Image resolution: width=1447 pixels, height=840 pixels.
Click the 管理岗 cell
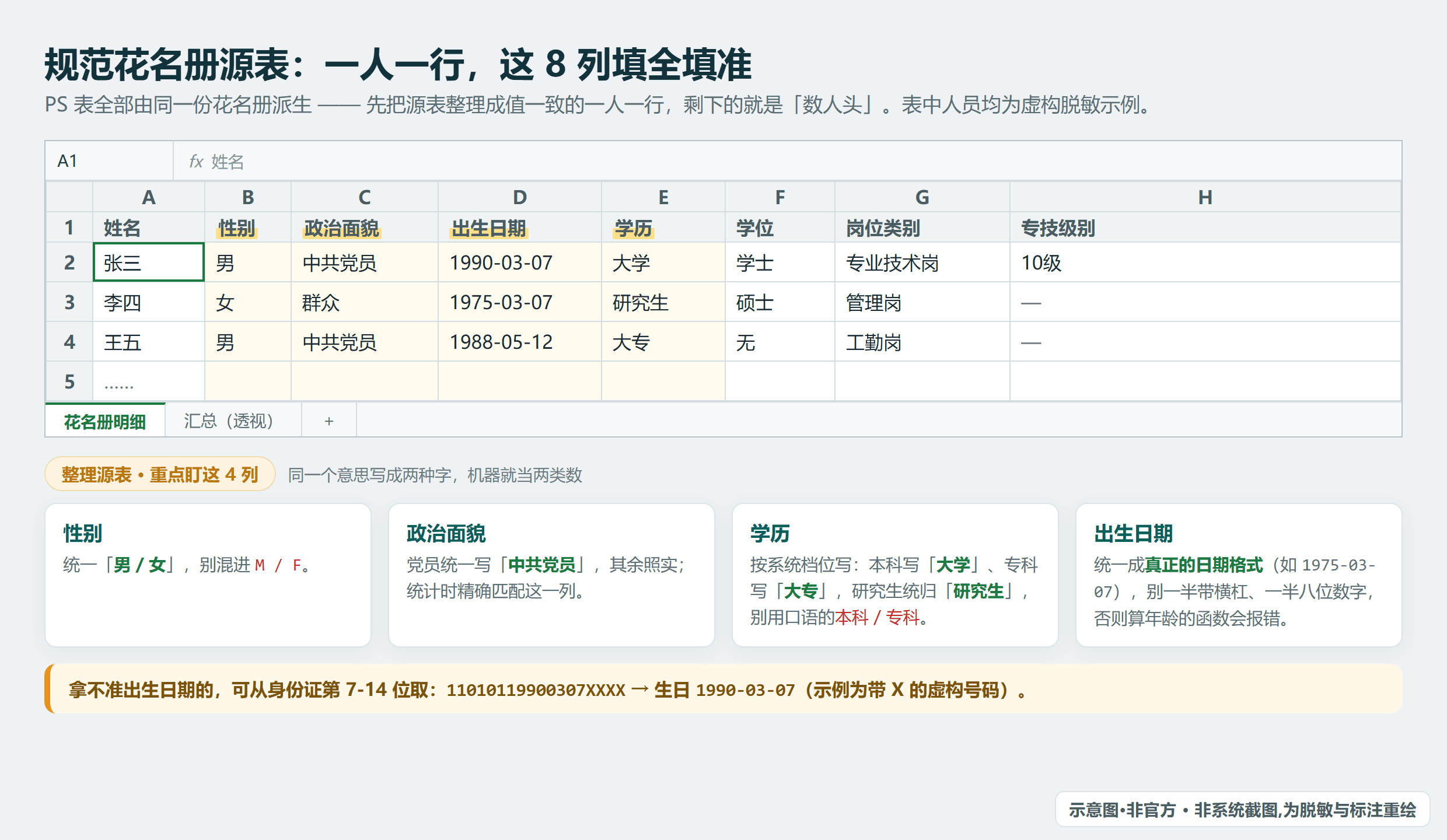coord(922,302)
